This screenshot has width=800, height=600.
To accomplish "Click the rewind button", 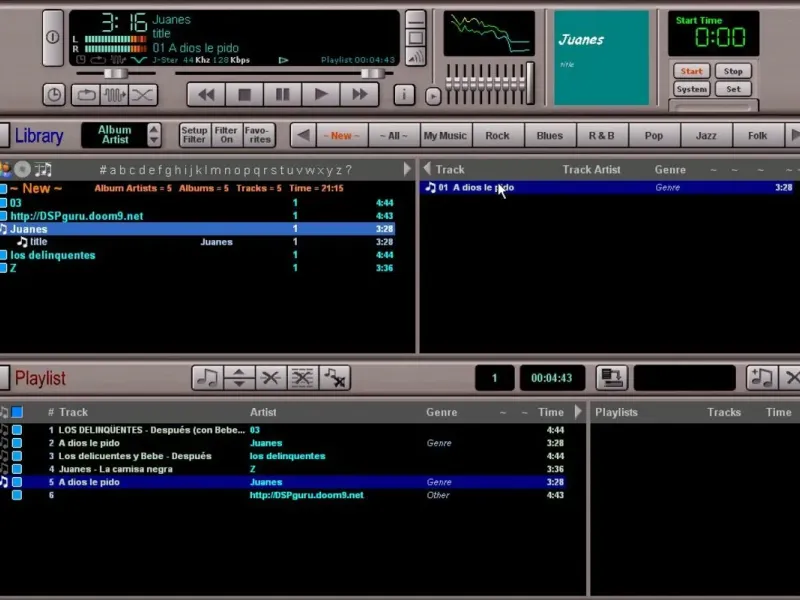I will (206, 94).
